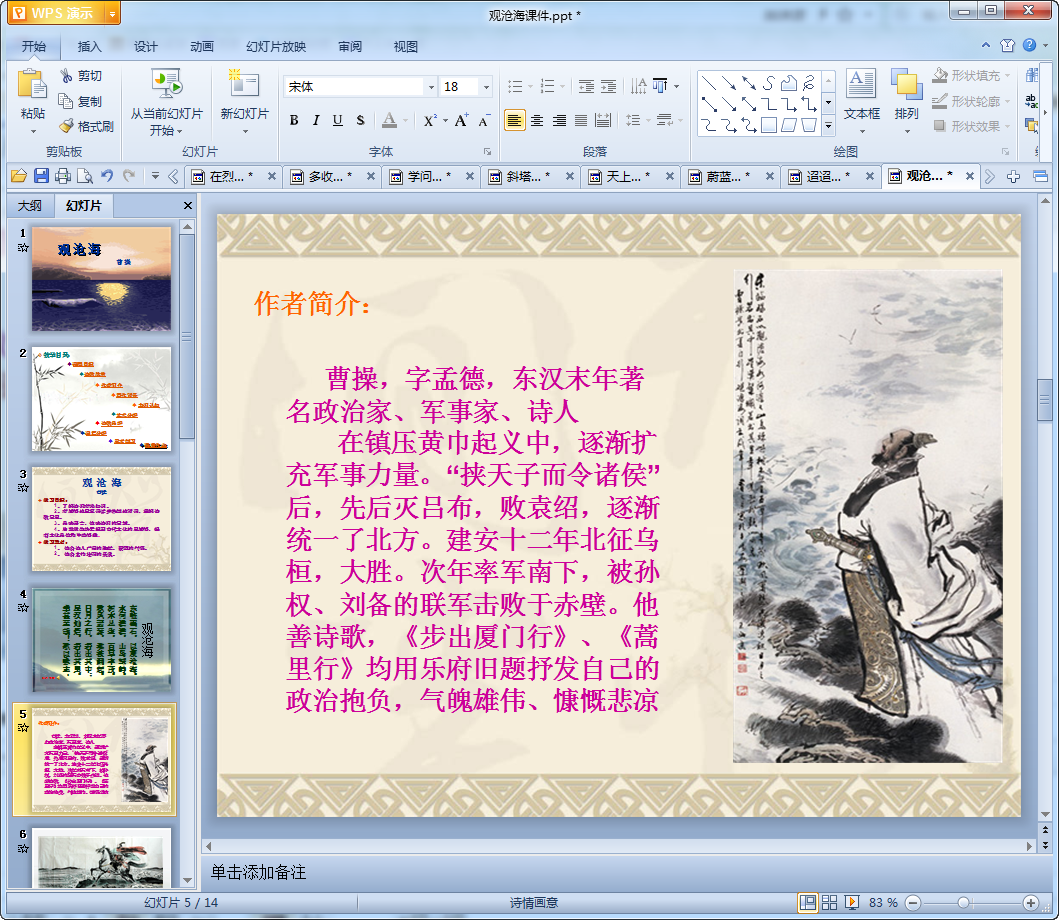
Task: Adjust the zoom slider handle
Action: pyautogui.click(x=964, y=902)
